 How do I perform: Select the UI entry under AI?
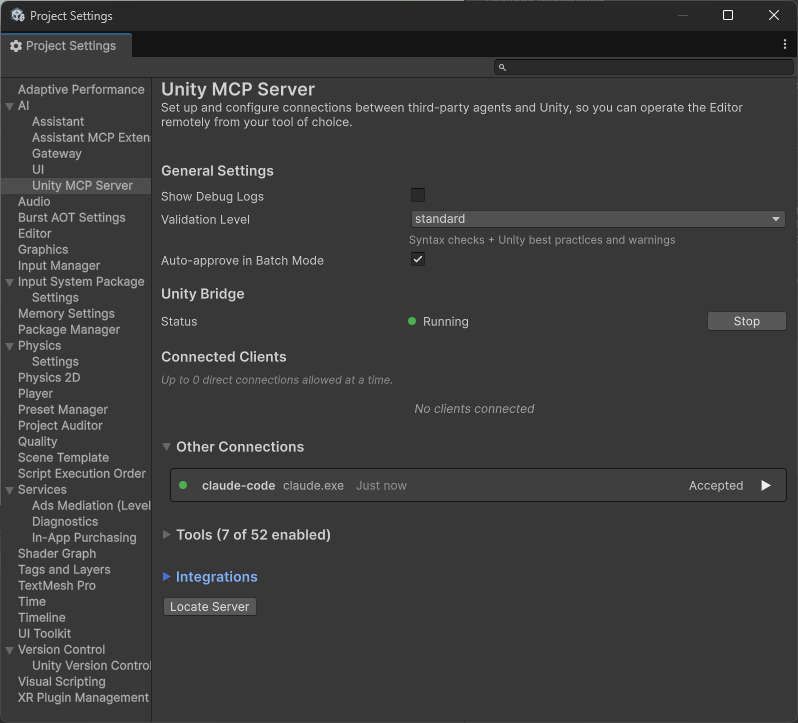pos(38,169)
